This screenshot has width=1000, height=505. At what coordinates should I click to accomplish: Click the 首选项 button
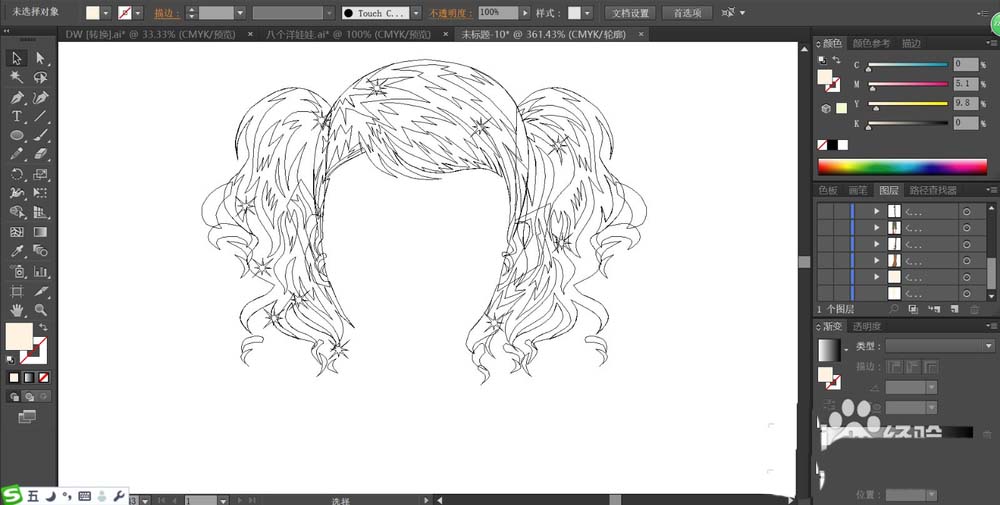687,13
